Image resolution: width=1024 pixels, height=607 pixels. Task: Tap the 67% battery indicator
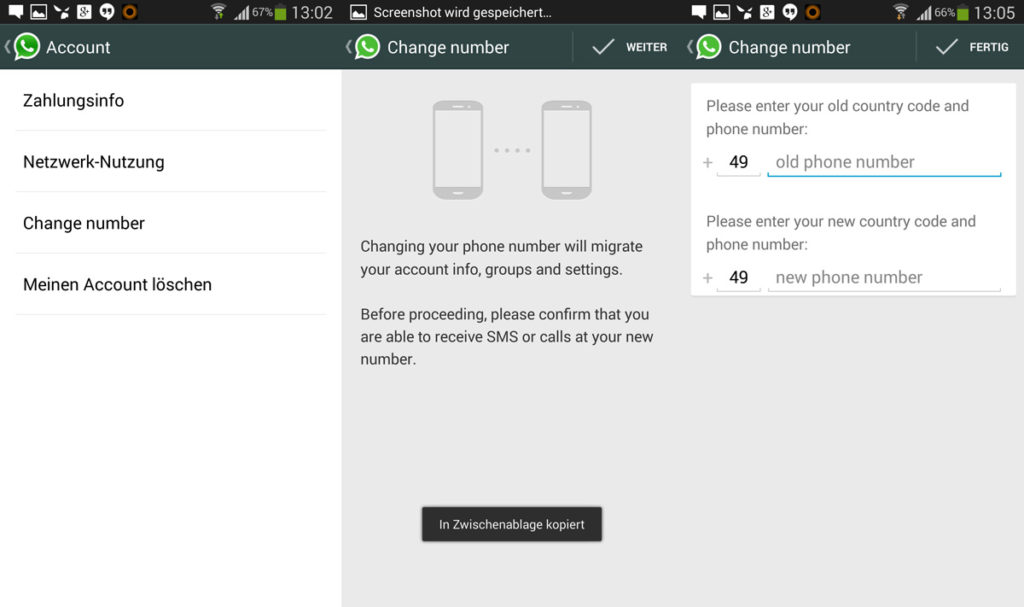tap(269, 12)
